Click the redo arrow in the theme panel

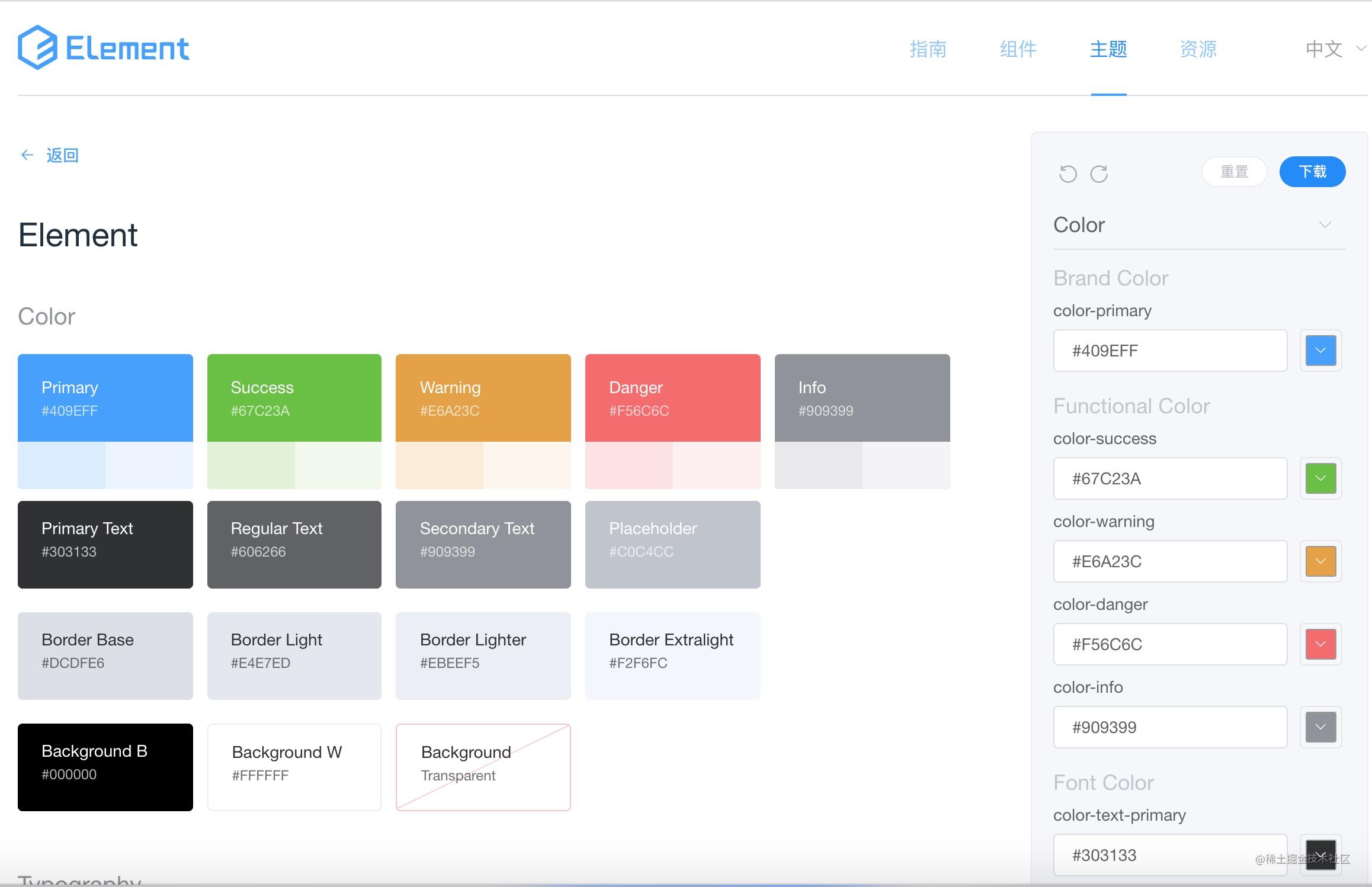[x=1100, y=173]
